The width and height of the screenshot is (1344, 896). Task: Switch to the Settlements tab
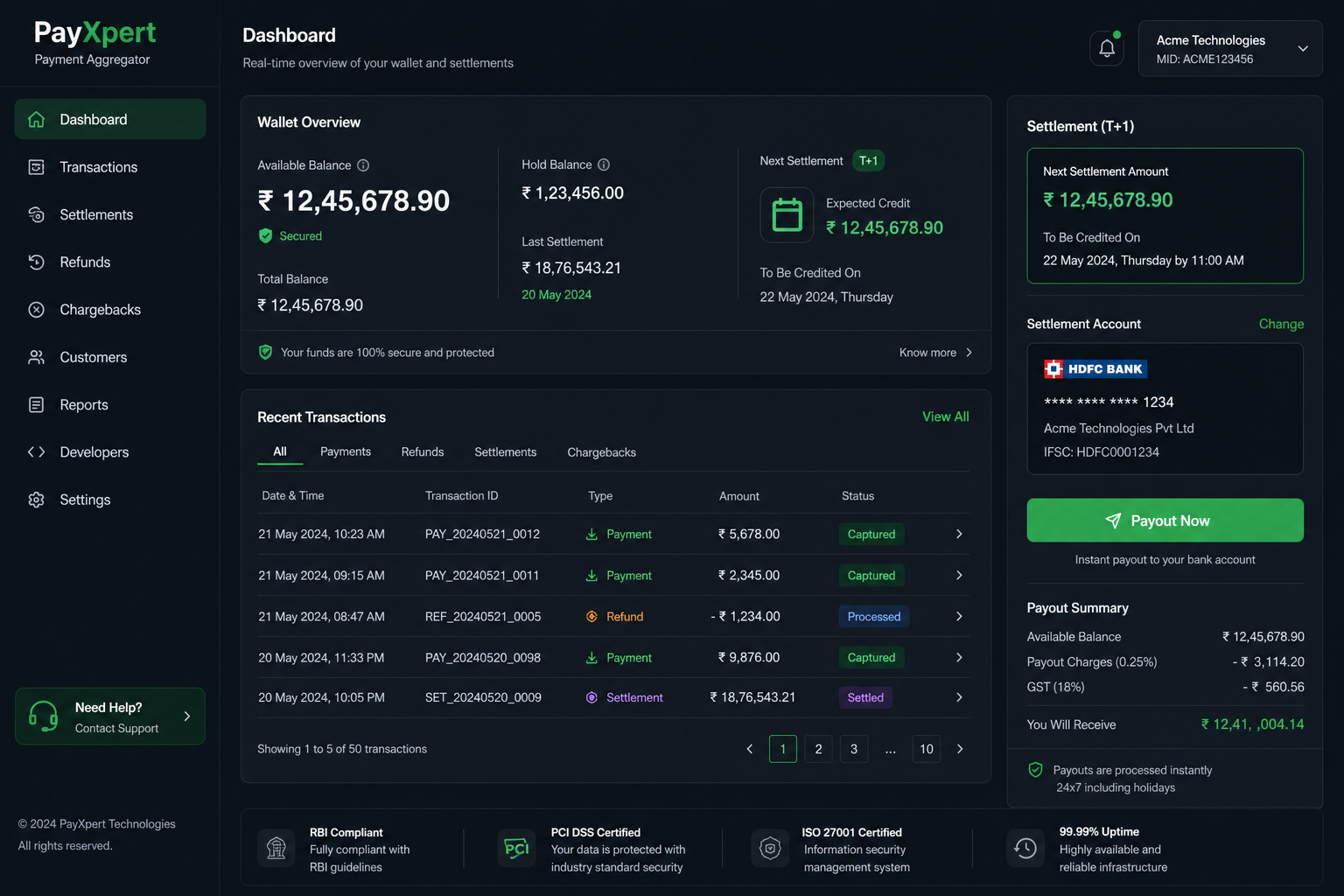(506, 452)
